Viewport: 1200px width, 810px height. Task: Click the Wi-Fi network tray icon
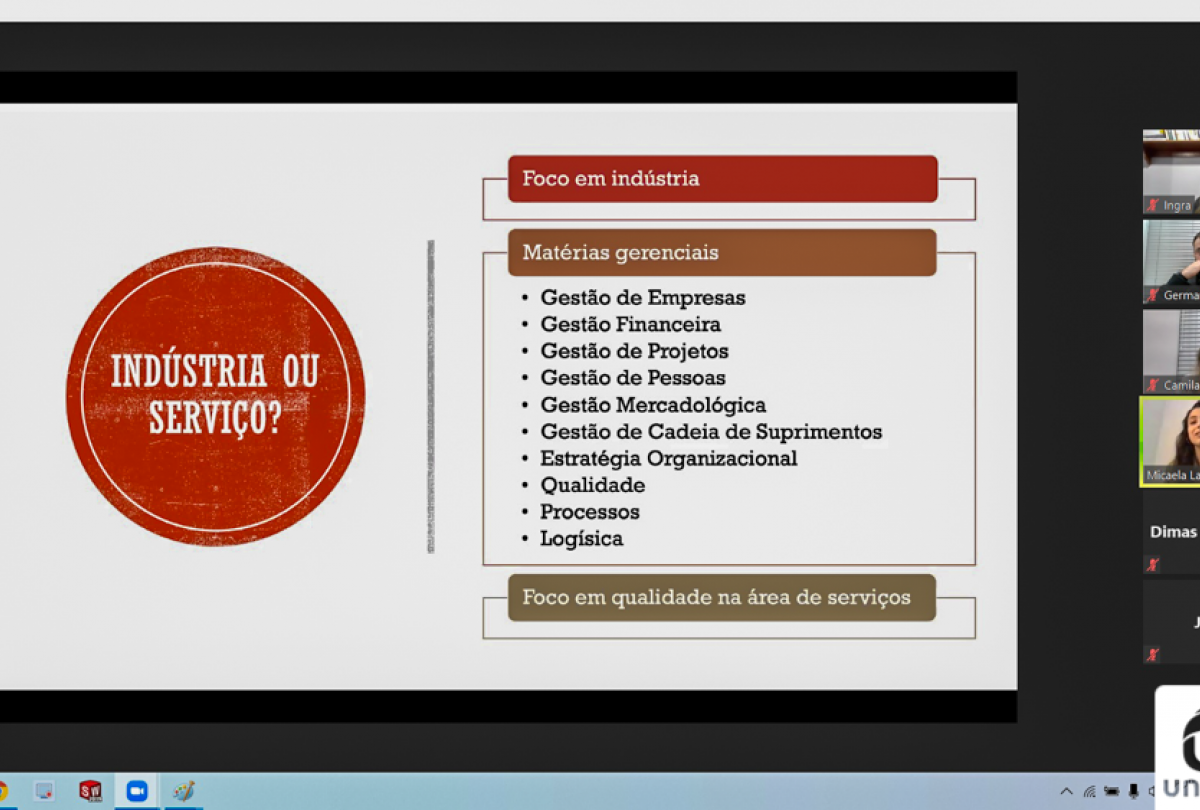1089,791
